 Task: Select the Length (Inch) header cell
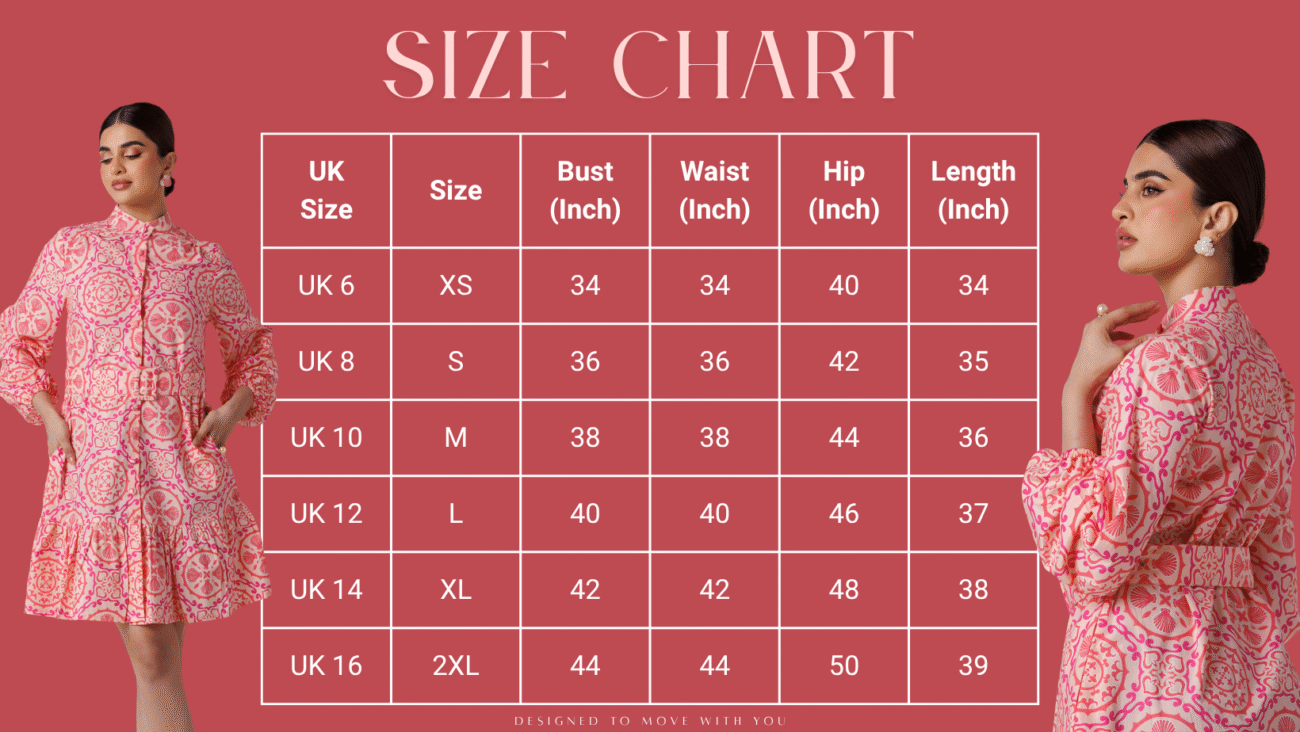tap(973, 190)
